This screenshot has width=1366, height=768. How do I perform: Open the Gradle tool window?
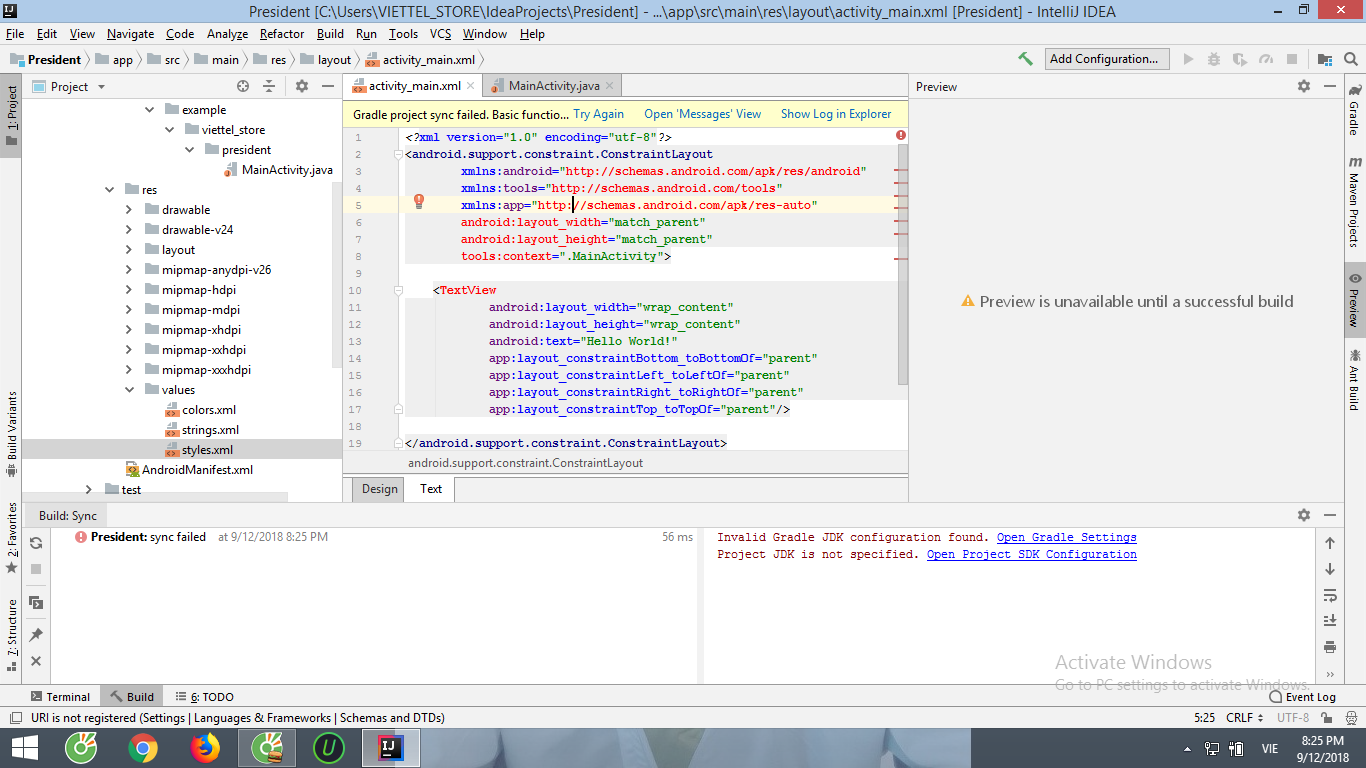(1355, 111)
